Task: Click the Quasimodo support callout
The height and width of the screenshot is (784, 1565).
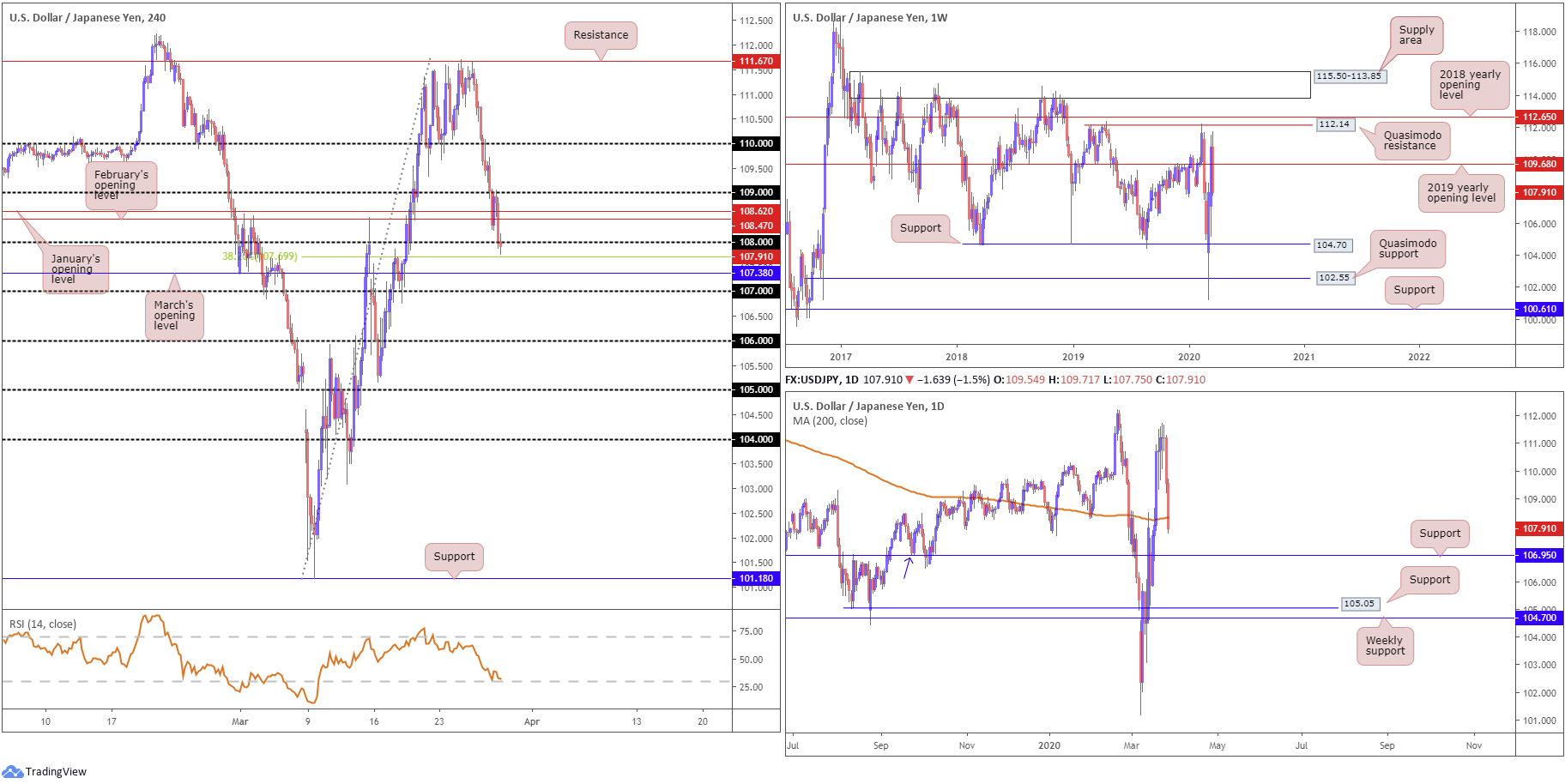Action: click(x=1408, y=249)
